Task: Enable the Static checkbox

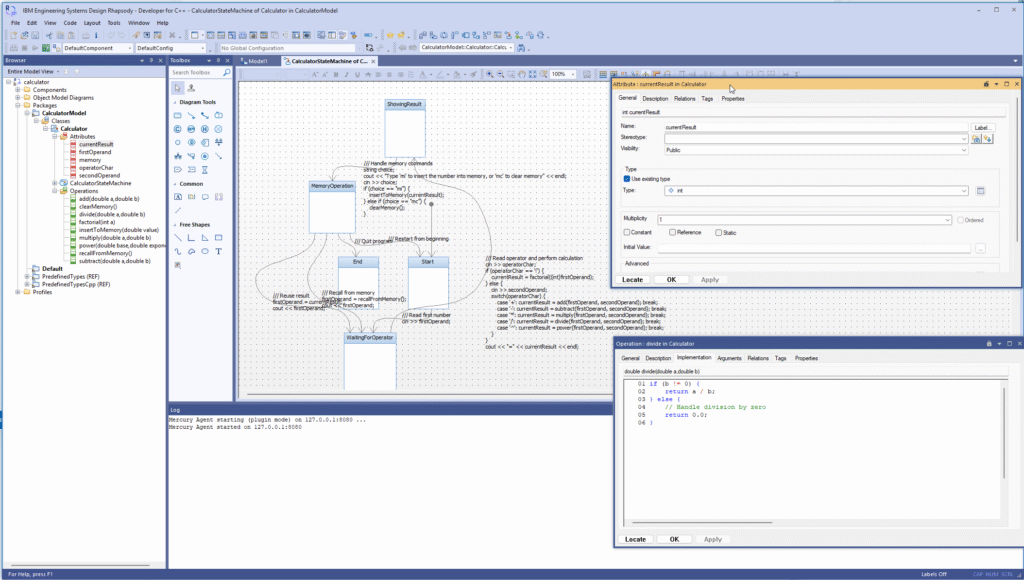Action: [x=718, y=233]
